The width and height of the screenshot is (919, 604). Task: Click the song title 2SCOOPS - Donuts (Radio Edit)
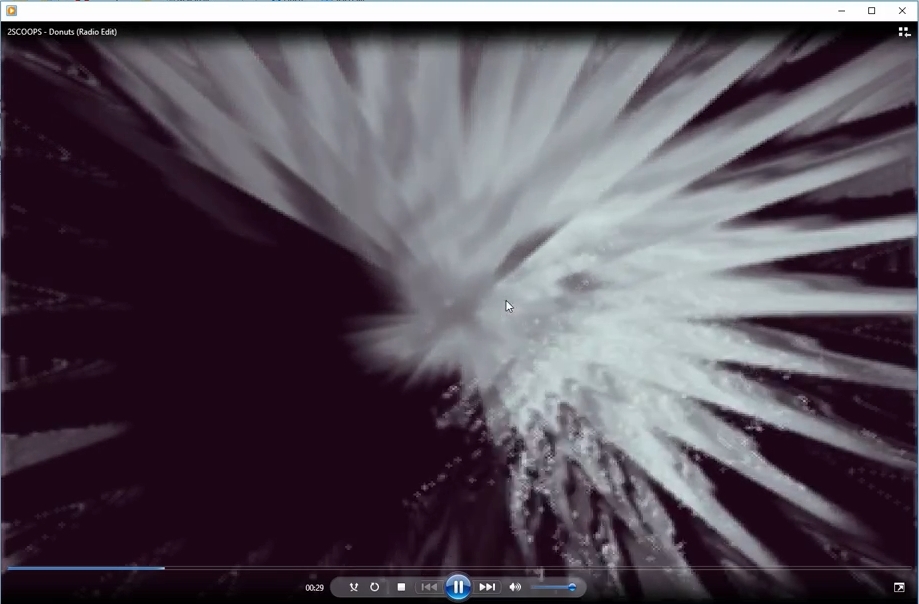coord(62,32)
